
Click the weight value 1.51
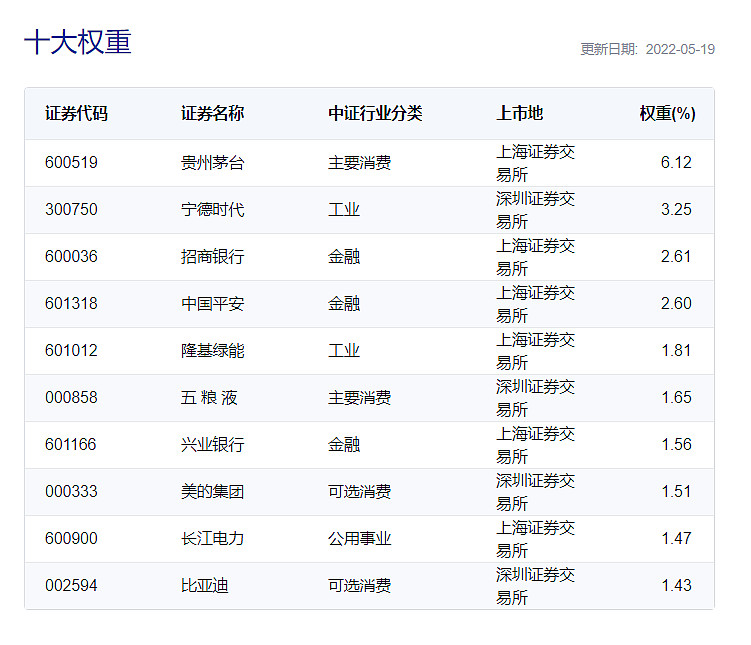click(x=676, y=491)
